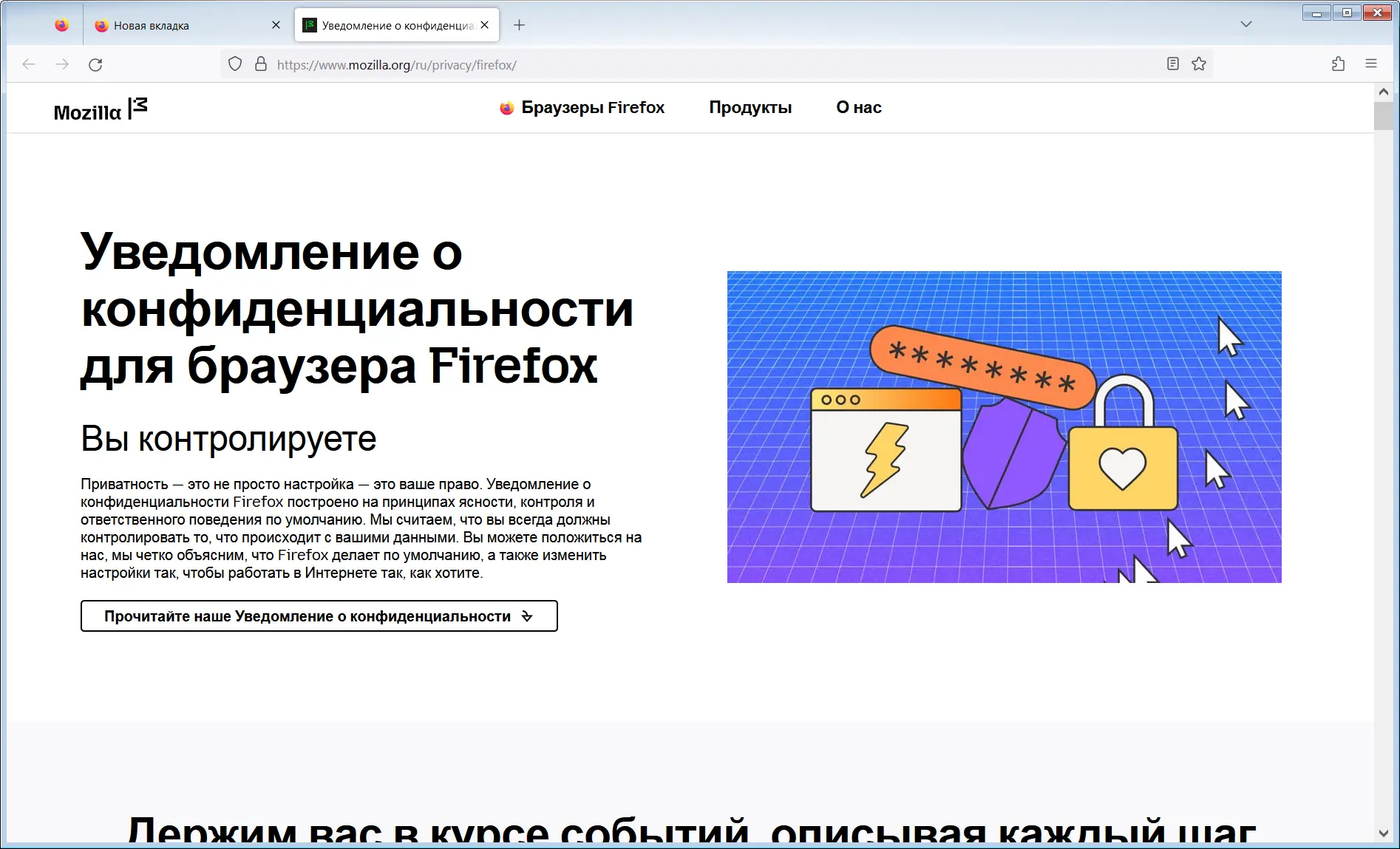This screenshot has height=849, width=1400.
Task: Click the vertical scrollbar thumb
Action: pyautogui.click(x=1384, y=117)
